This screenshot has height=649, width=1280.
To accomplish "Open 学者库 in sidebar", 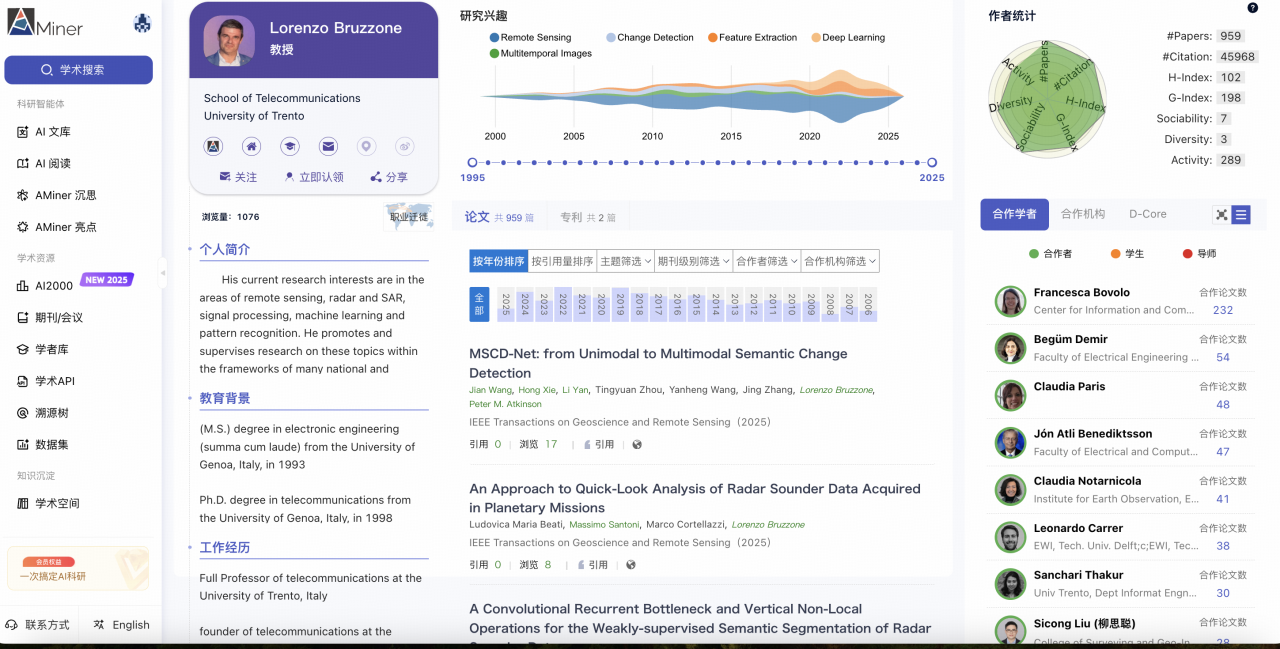I will click(43, 350).
